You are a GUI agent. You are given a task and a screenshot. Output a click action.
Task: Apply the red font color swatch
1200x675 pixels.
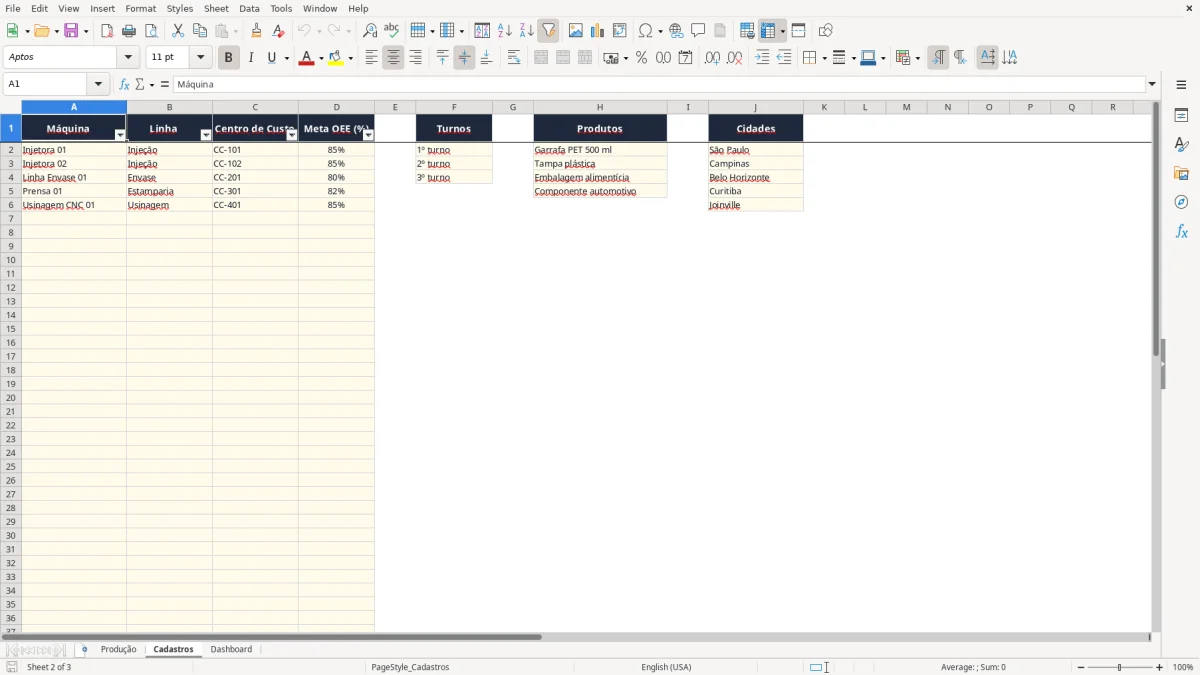(x=306, y=58)
